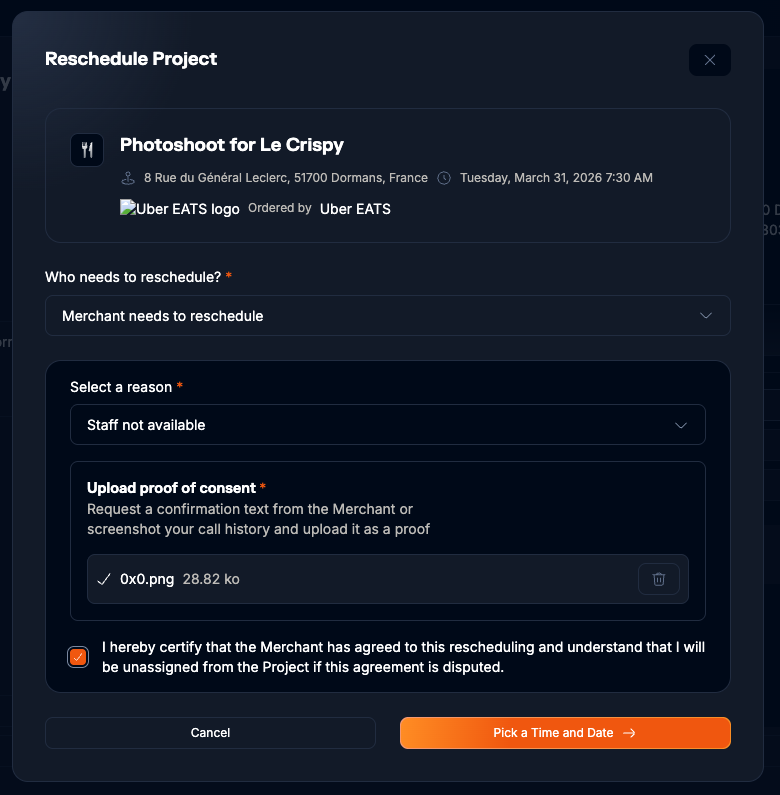
Task: Uncheck the merchant agreement certification checkbox
Action: click(x=78, y=657)
